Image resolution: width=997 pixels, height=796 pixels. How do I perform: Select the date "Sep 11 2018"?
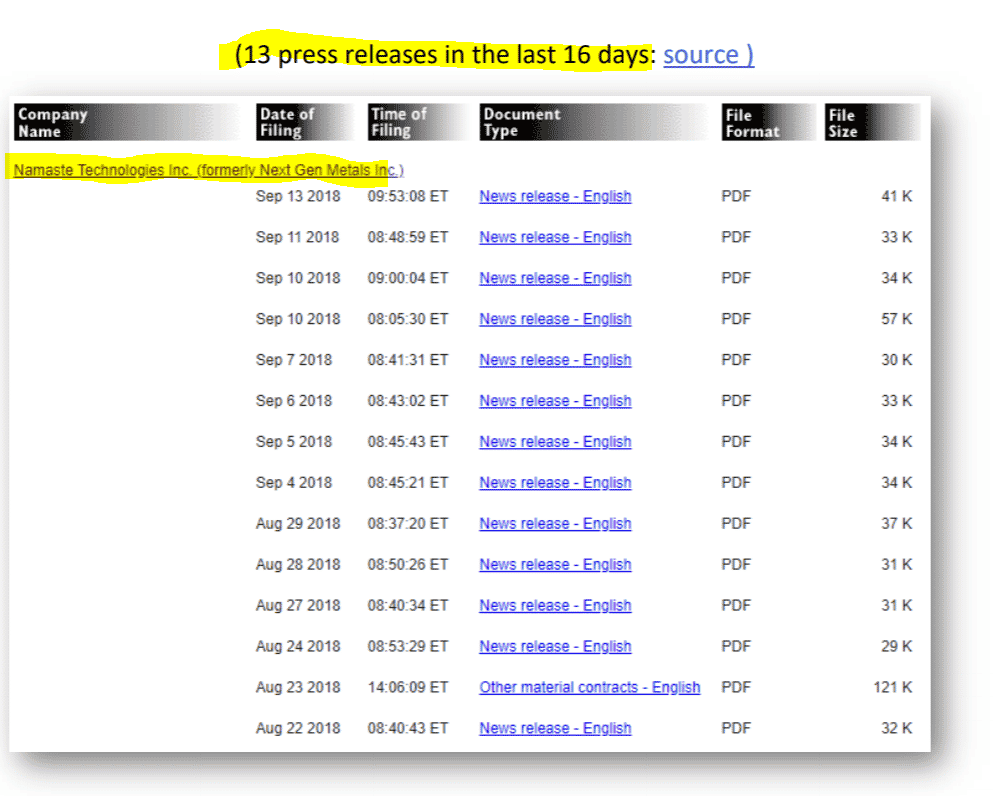(x=298, y=237)
